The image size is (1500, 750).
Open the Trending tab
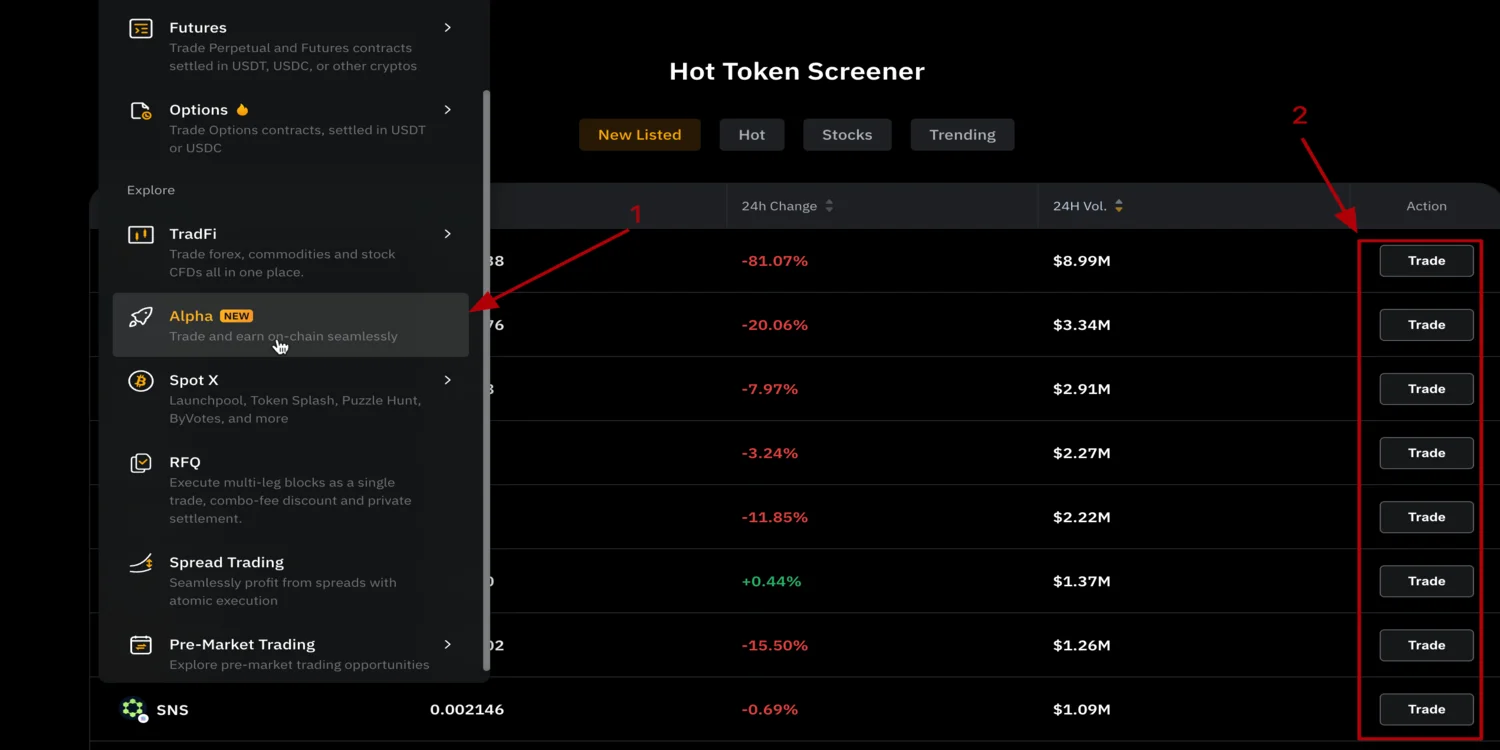[962, 135]
